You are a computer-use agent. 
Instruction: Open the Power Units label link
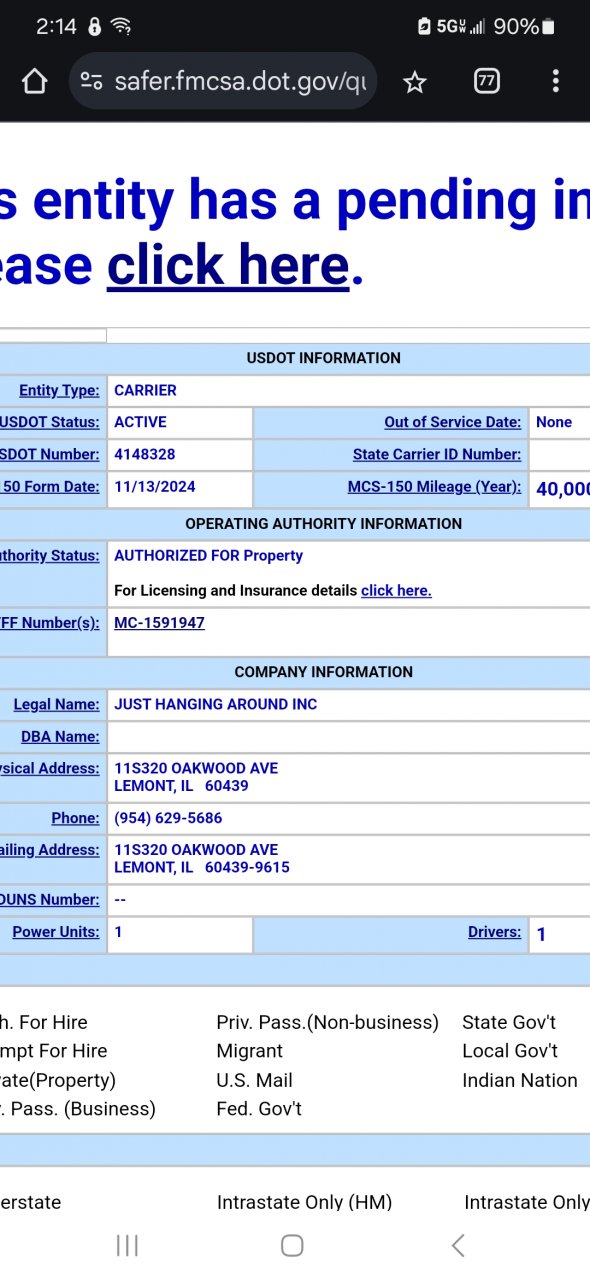pos(56,932)
